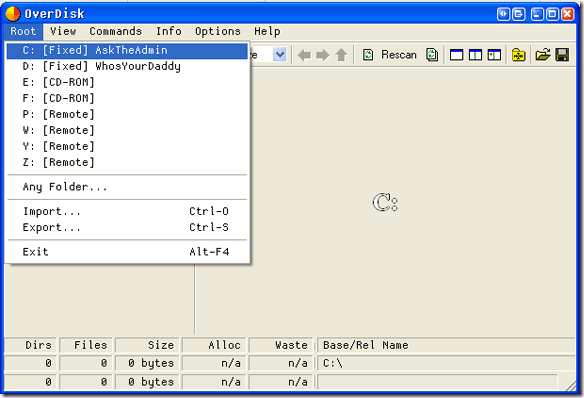Click the C:\ path in status row
The width and height of the screenshot is (584, 398).
pos(333,363)
